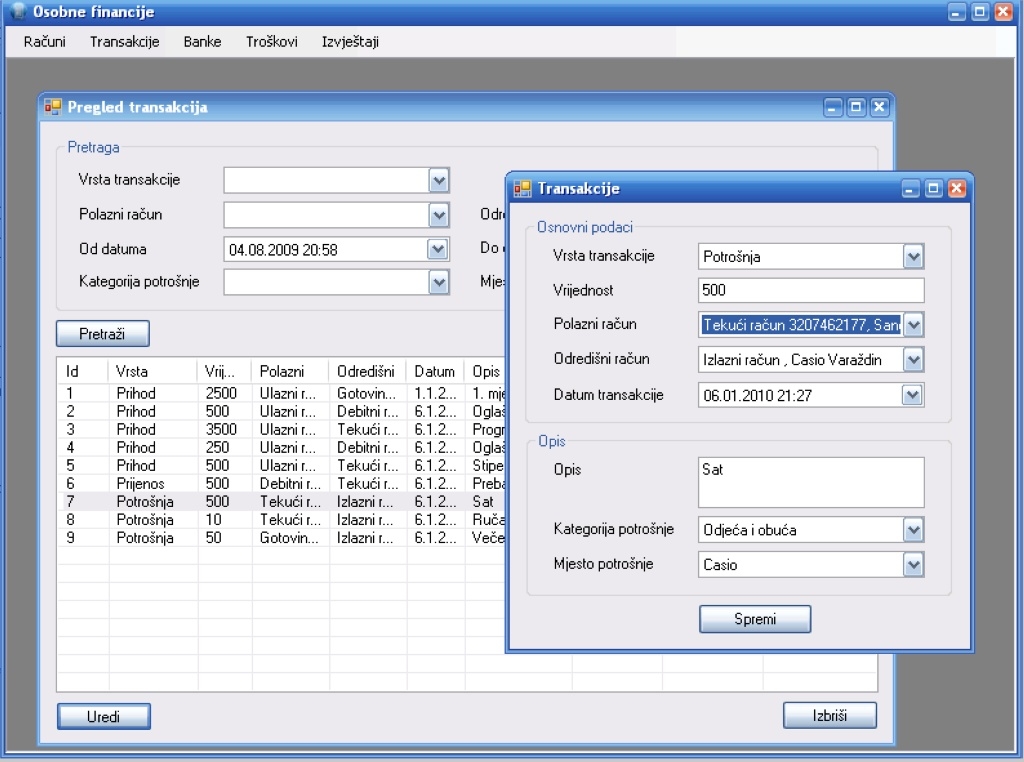The height and width of the screenshot is (762, 1024).
Task: Open the Od datuma date picker
Action: point(438,249)
